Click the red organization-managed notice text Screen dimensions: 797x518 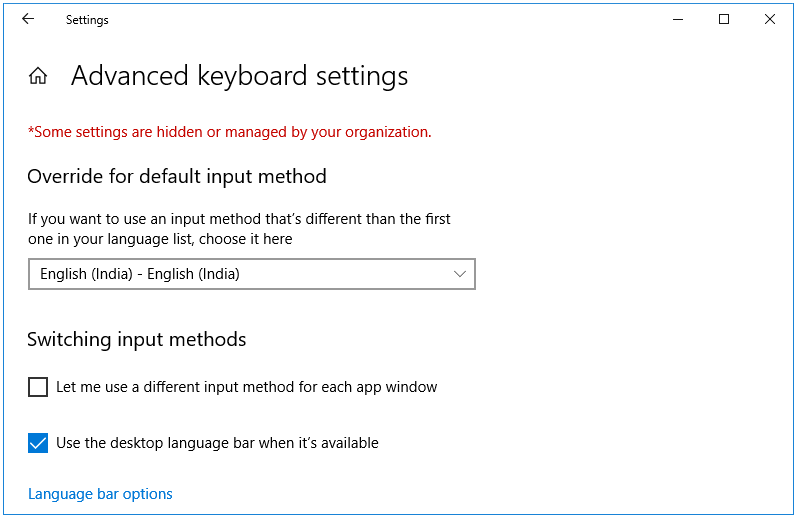point(229,132)
